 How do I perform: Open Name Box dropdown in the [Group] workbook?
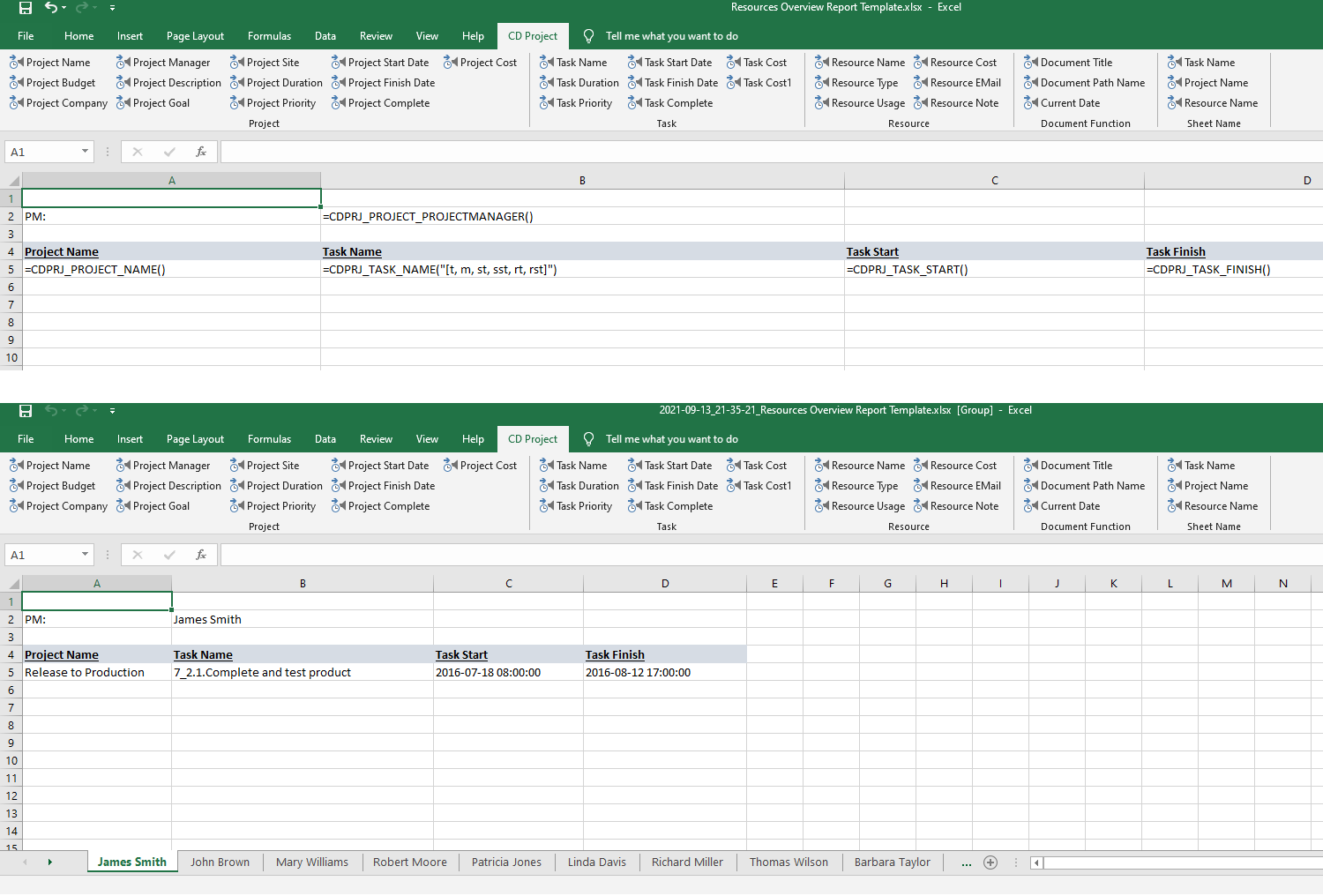85,555
